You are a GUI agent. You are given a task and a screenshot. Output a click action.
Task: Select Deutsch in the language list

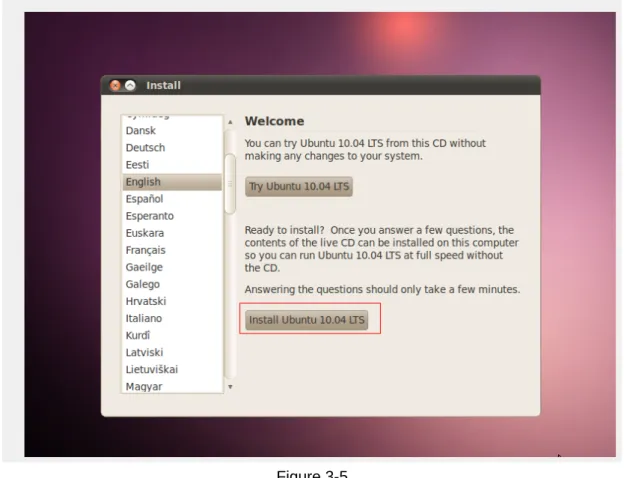click(172, 148)
